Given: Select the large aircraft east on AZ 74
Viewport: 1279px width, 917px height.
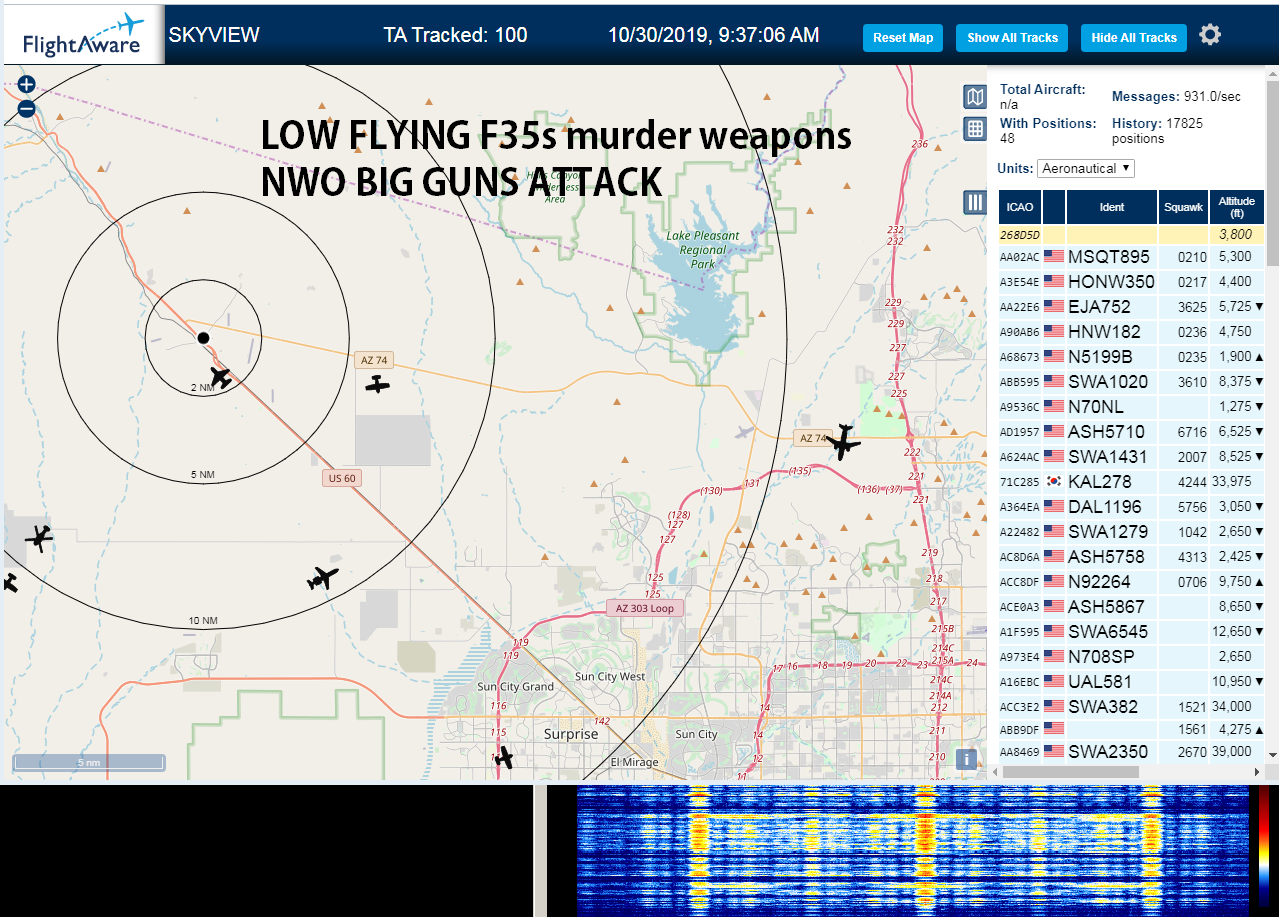Looking at the screenshot, I should [x=844, y=442].
